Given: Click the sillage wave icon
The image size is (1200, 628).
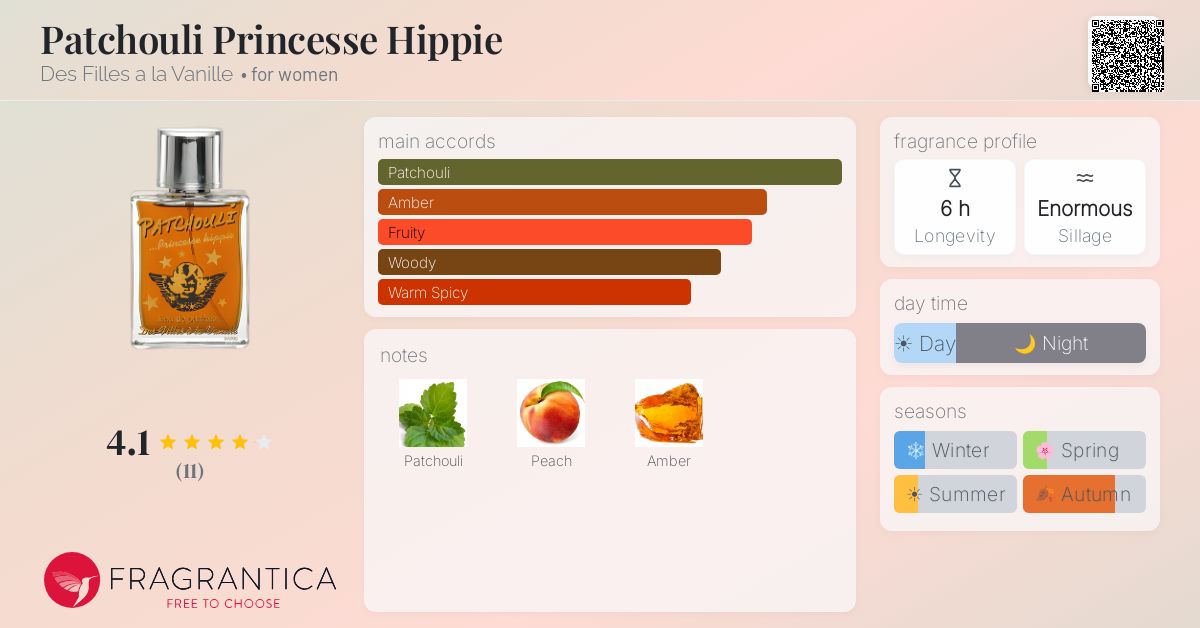Looking at the screenshot, I should [x=1085, y=178].
